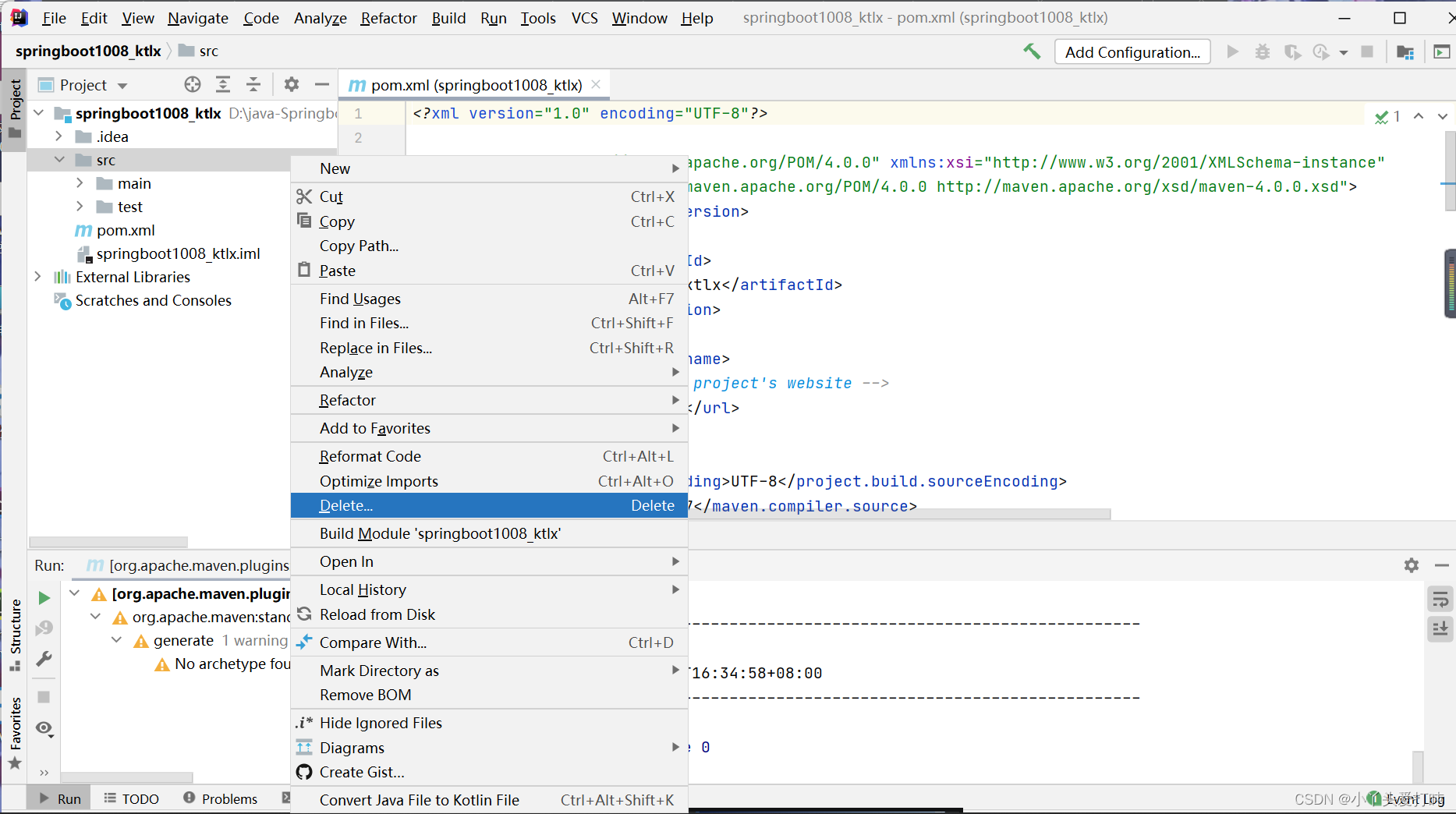The image size is (1456, 814).
Task: Open the New submenu
Action: [489, 168]
